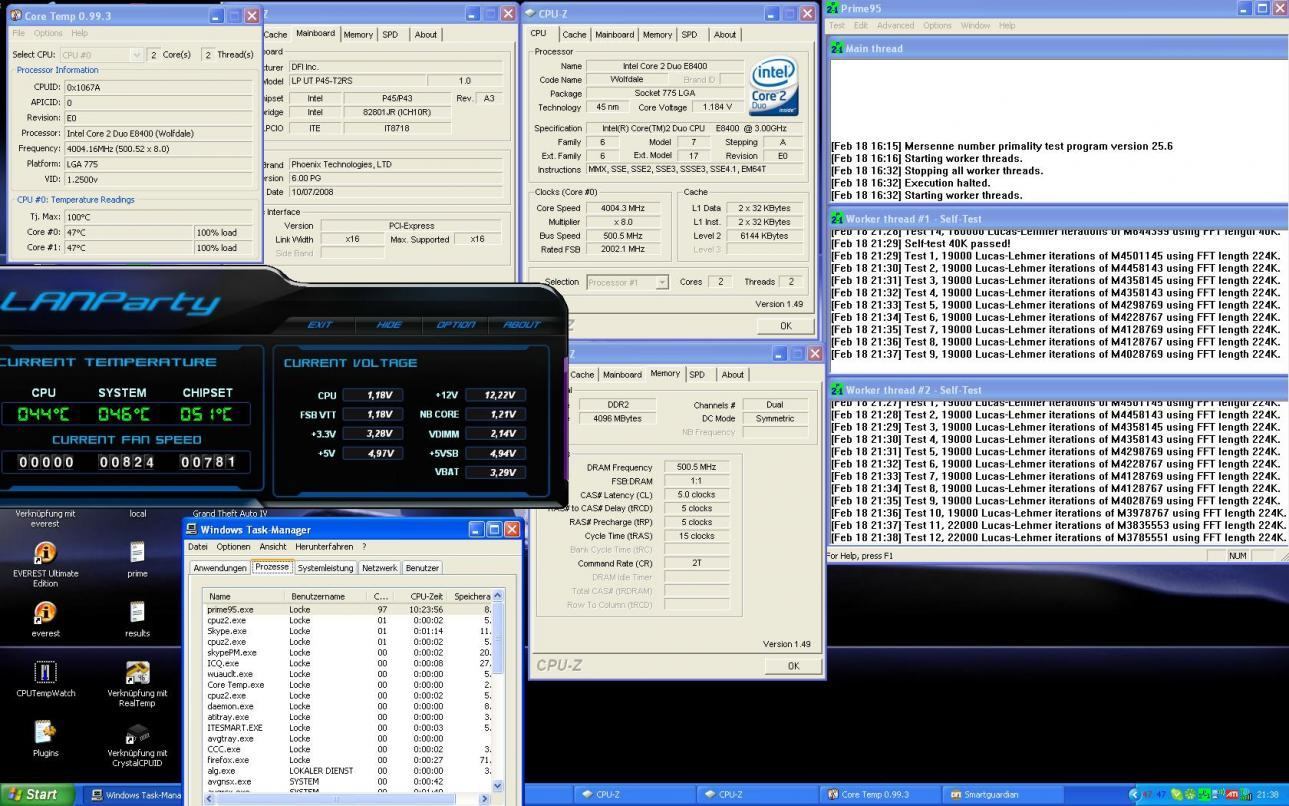Click the taskbar clock showing 21:38

pyautogui.click(x=1268, y=795)
